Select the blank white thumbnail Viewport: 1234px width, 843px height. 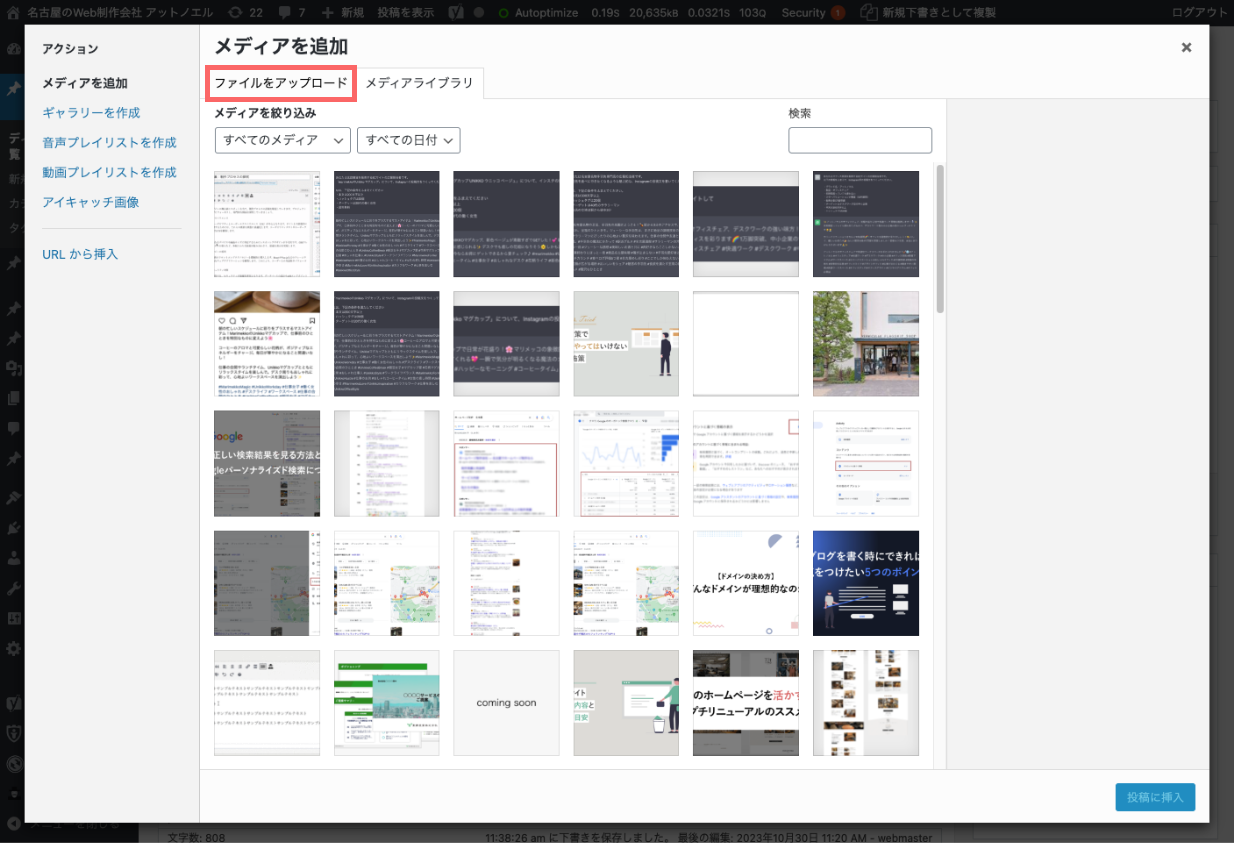(746, 343)
